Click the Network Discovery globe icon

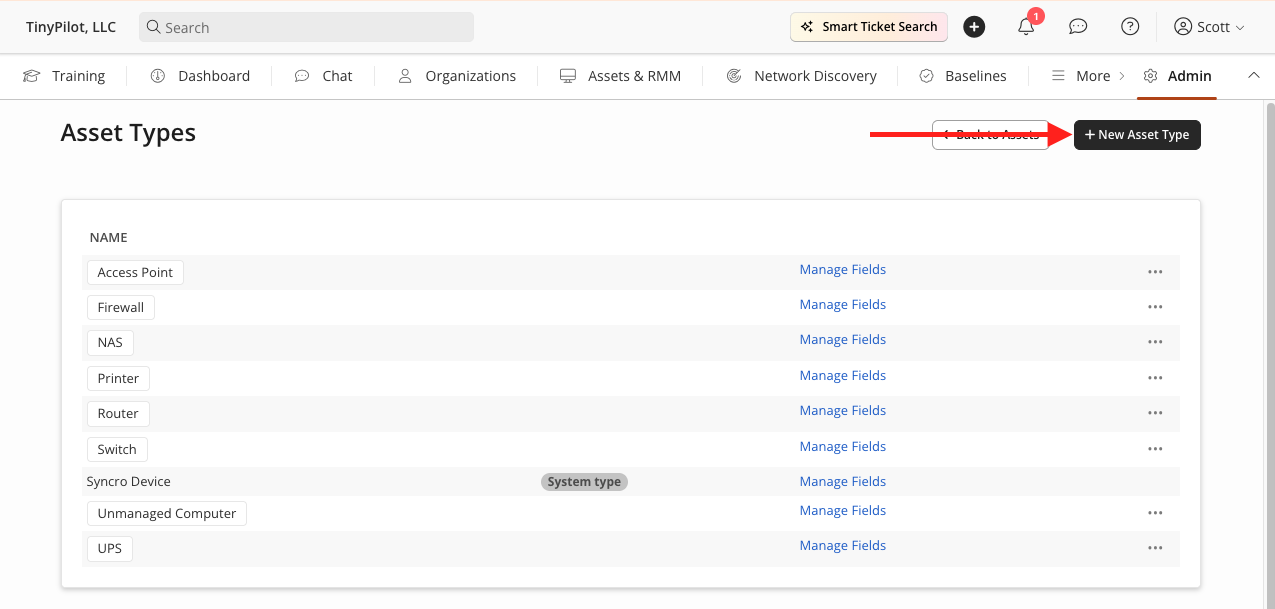pyautogui.click(x=733, y=75)
